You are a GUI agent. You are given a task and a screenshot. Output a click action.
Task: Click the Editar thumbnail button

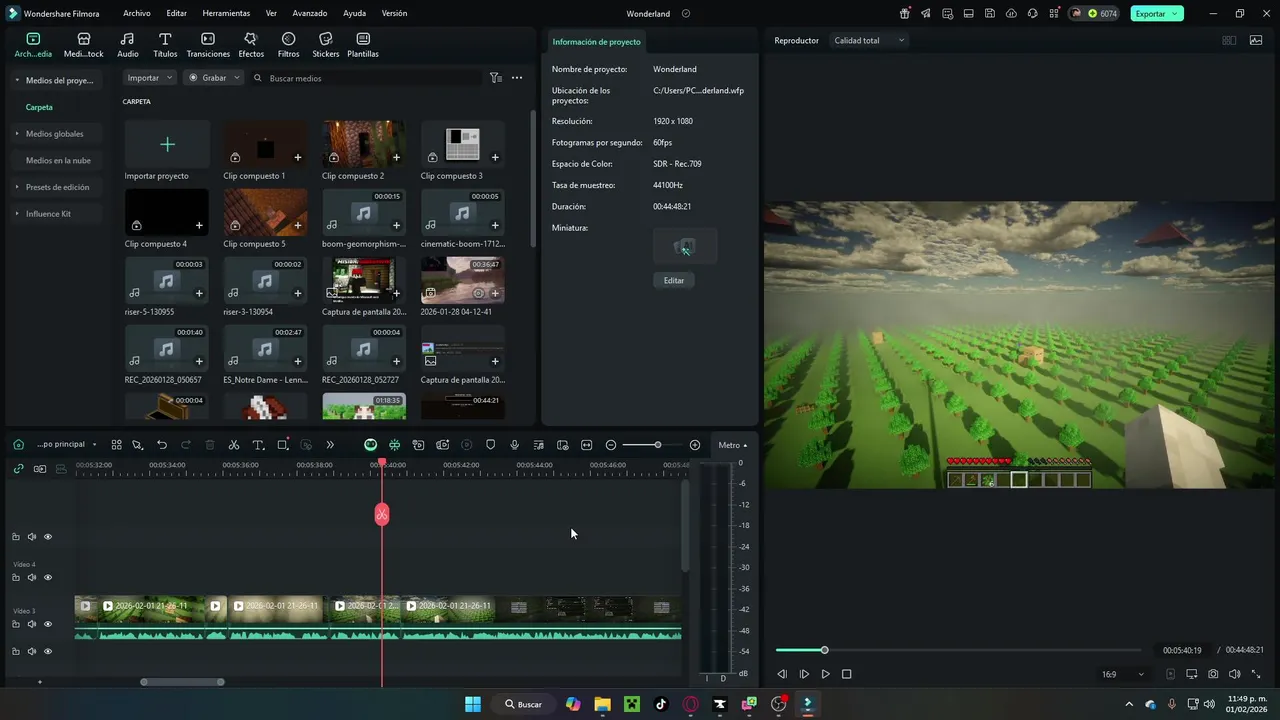674,281
